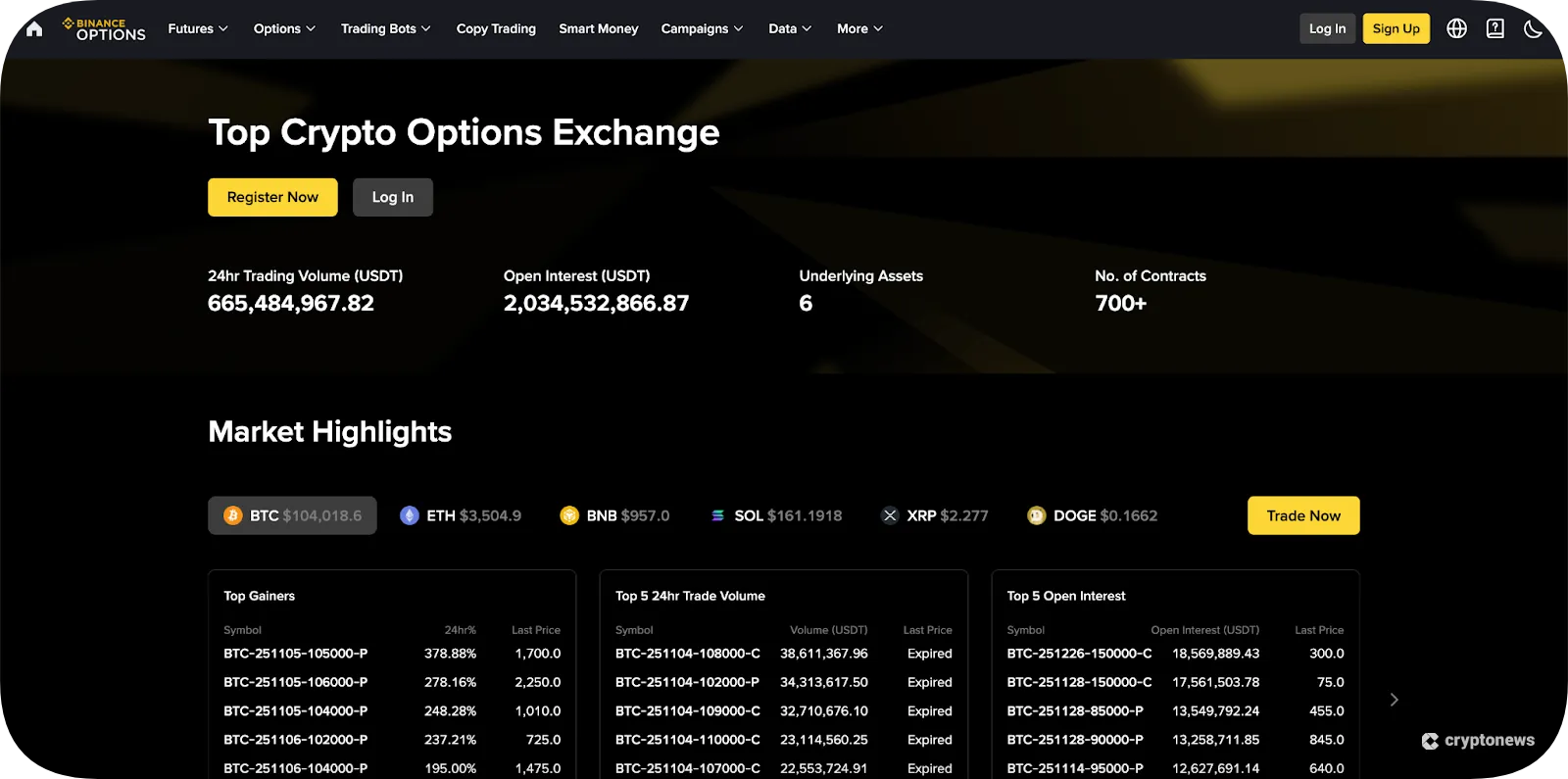Click the No. of Contracts 700+ value
This screenshot has height=779, width=1568.
[x=1121, y=304]
